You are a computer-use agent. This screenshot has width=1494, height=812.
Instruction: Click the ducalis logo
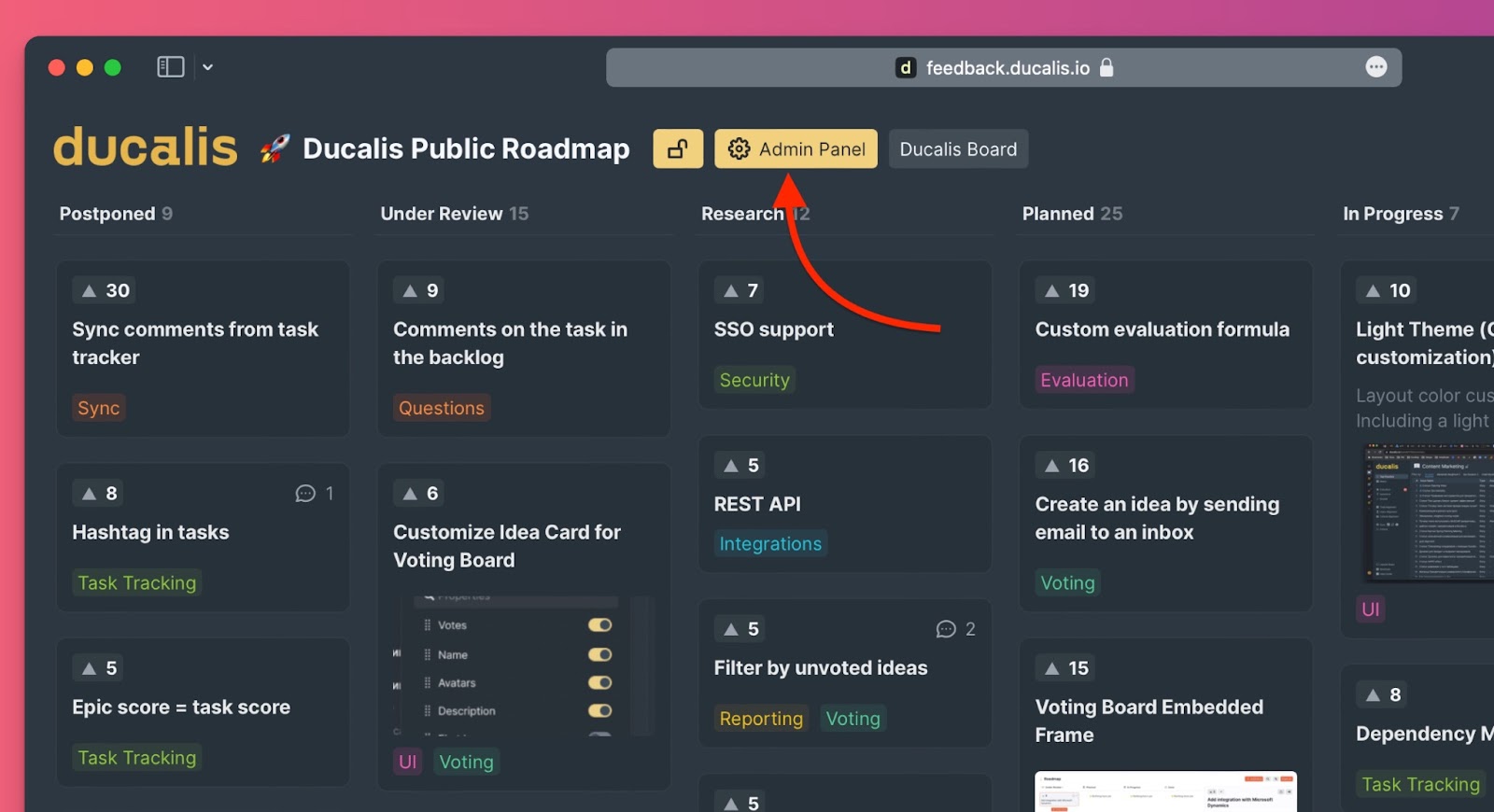[x=146, y=147]
